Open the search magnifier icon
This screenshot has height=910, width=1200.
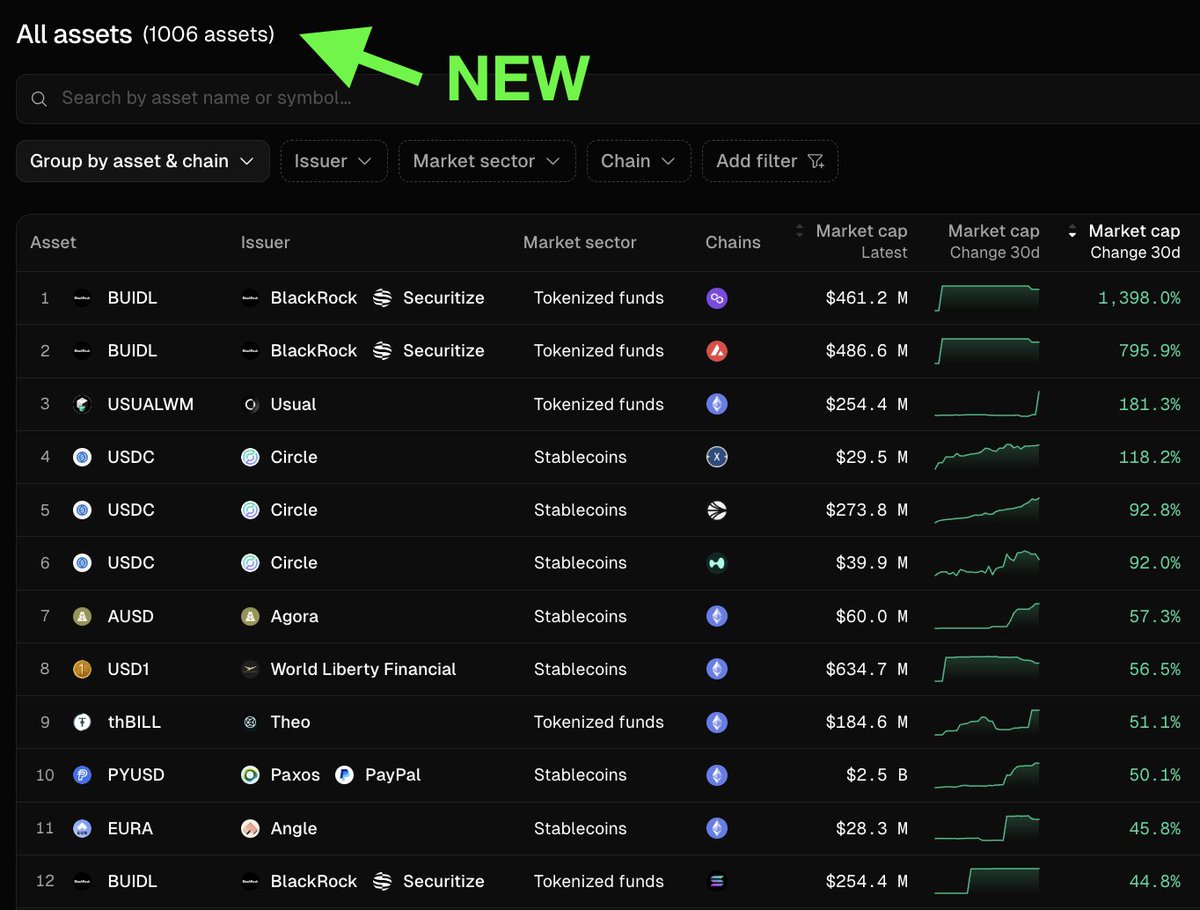click(38, 98)
